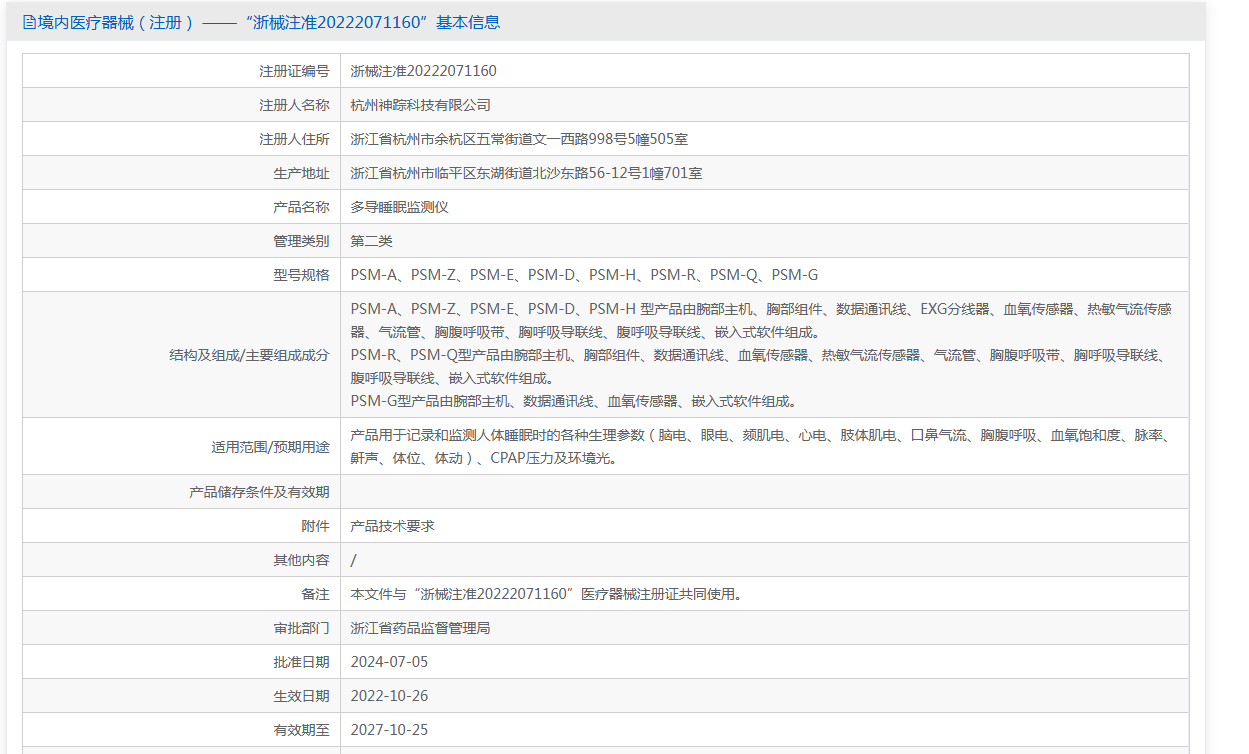Select the 批准日期 label
Screen dimensions: 1249x754
301,662
